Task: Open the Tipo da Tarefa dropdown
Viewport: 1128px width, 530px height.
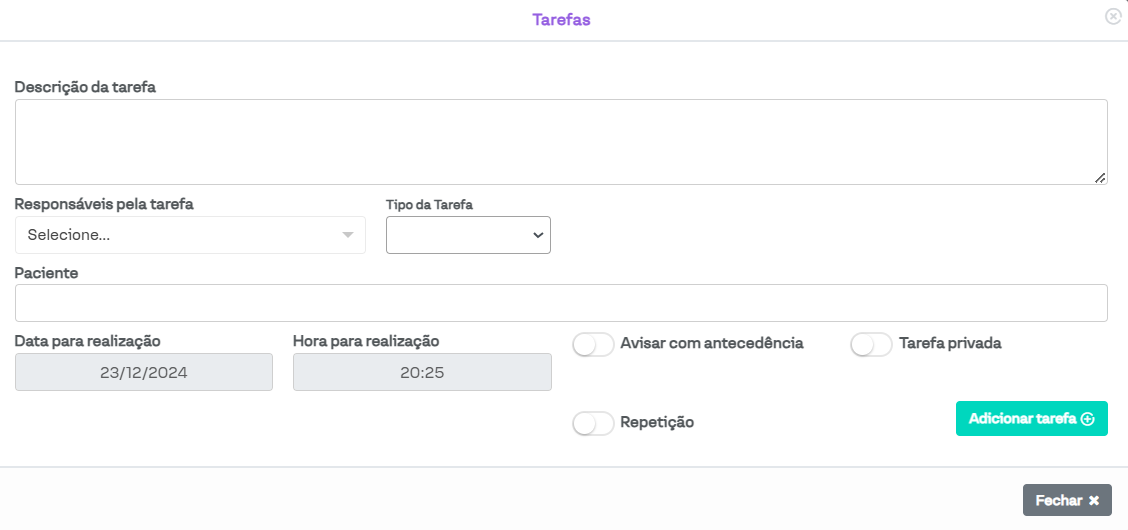Action: point(467,235)
